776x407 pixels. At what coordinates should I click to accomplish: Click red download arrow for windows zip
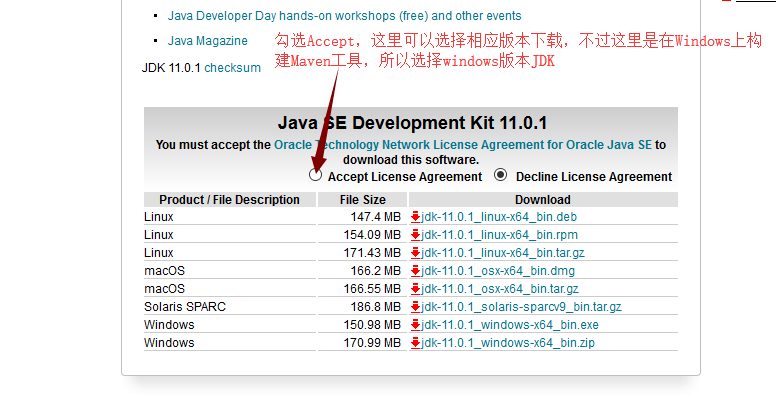click(415, 343)
